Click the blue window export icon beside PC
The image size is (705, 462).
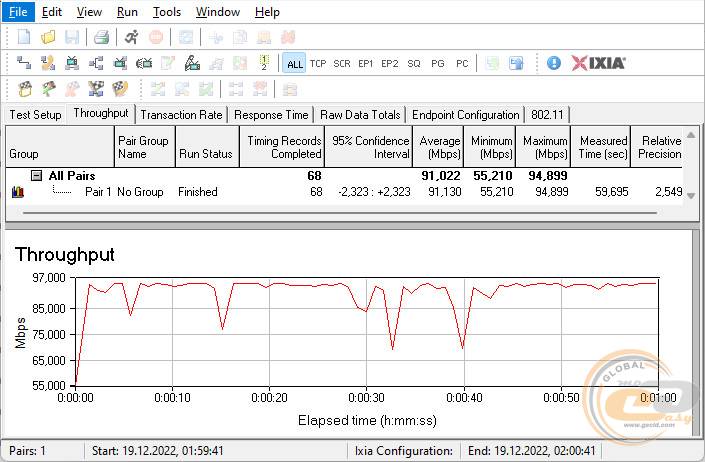click(x=516, y=63)
